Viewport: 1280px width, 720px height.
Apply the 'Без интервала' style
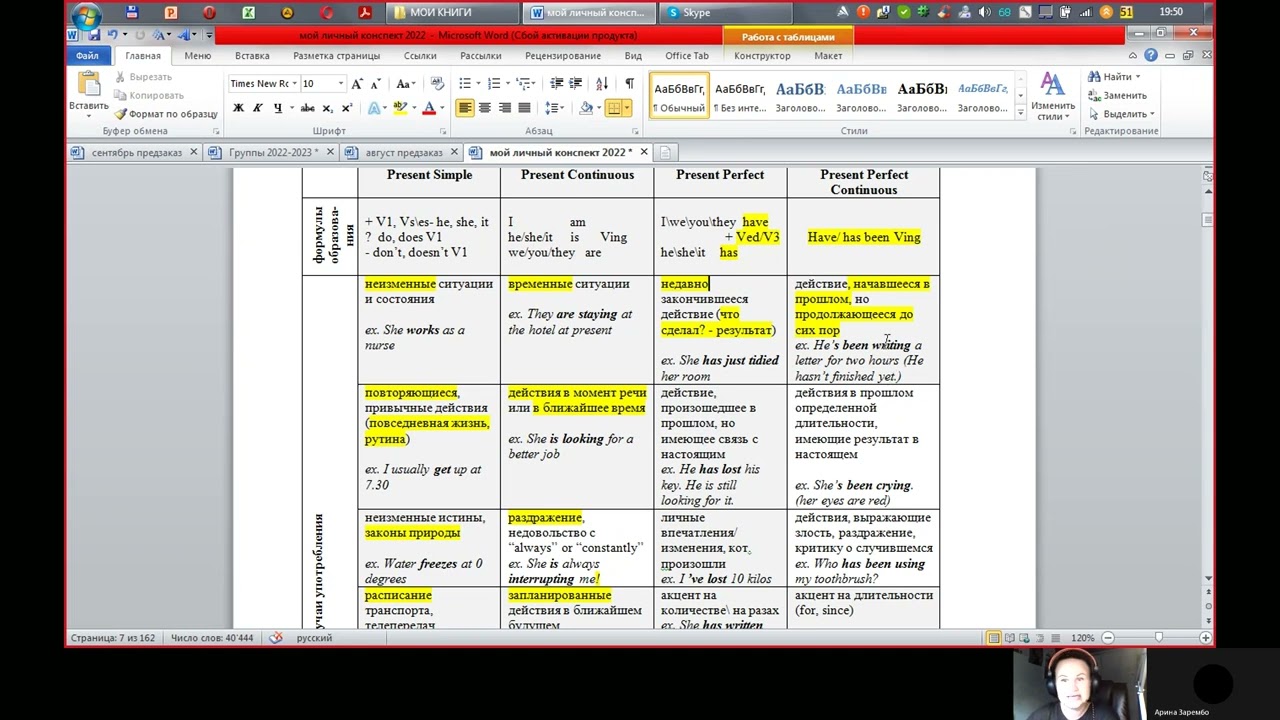[x=740, y=96]
